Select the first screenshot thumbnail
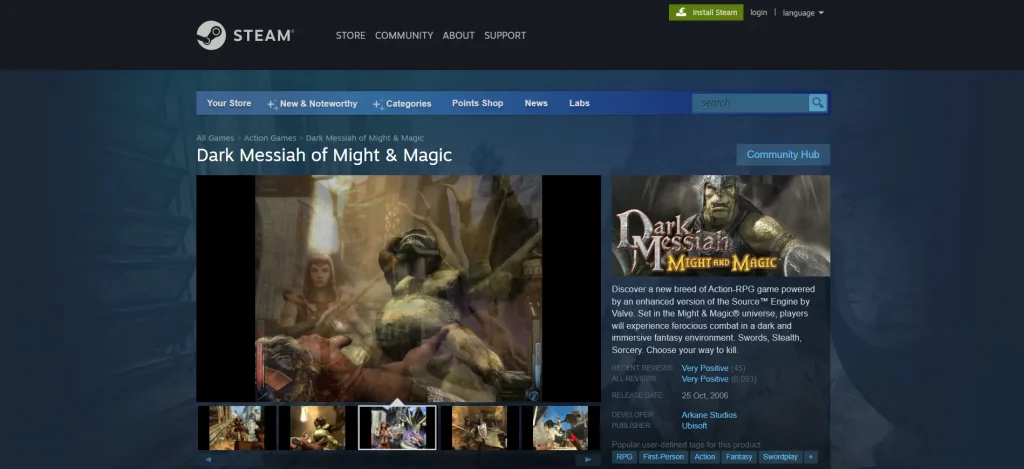1024x469 pixels. pyautogui.click(x=236, y=428)
